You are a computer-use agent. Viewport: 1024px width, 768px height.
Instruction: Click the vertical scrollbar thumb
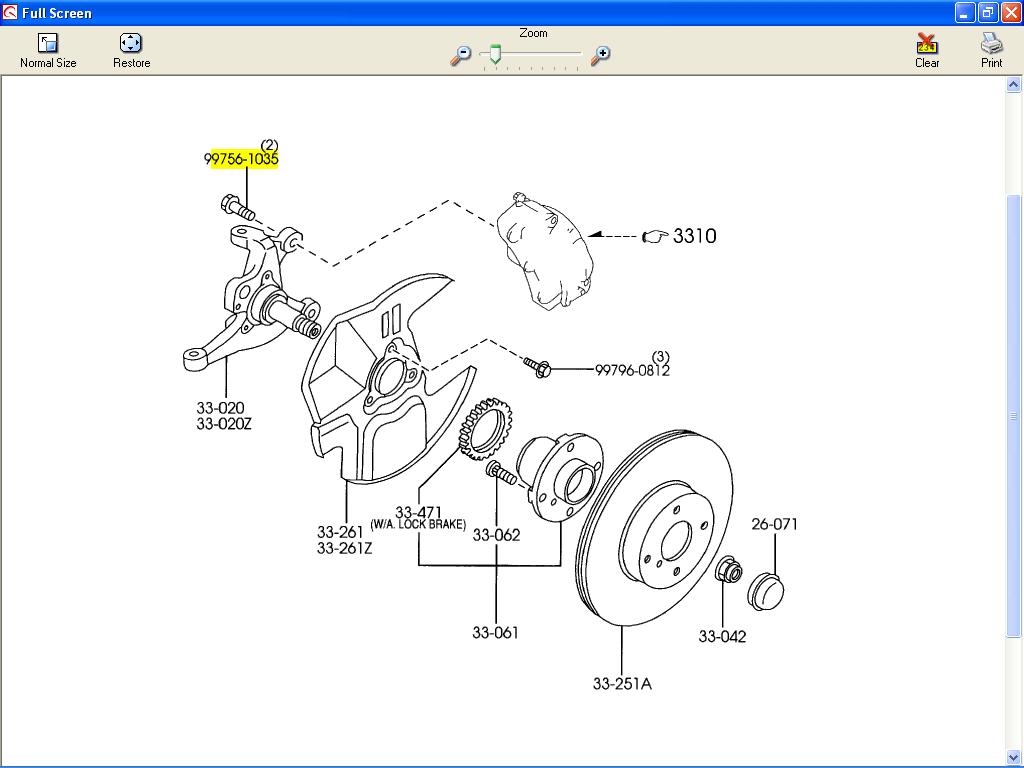click(x=1013, y=415)
